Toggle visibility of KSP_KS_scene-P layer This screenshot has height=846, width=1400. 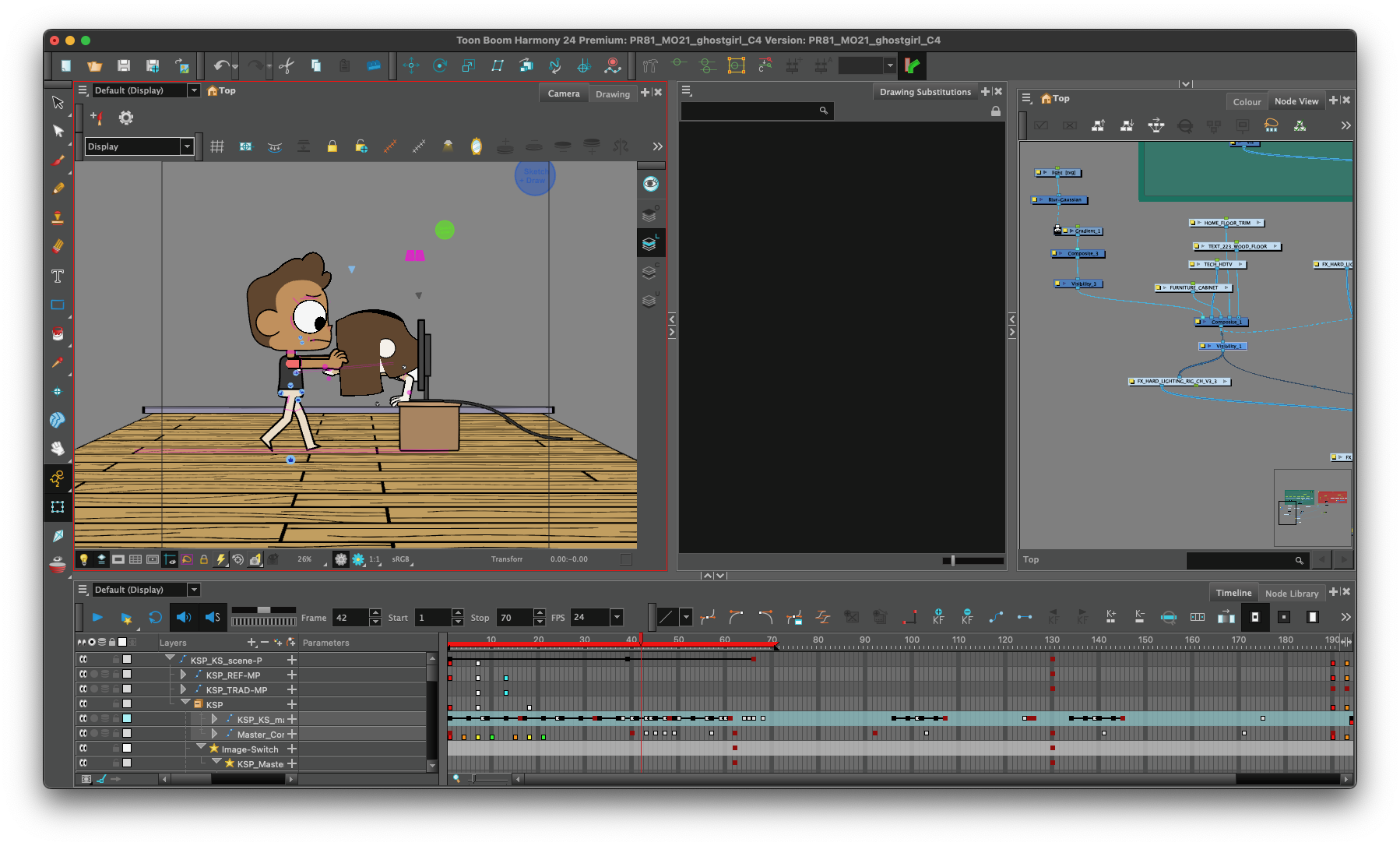(x=83, y=660)
